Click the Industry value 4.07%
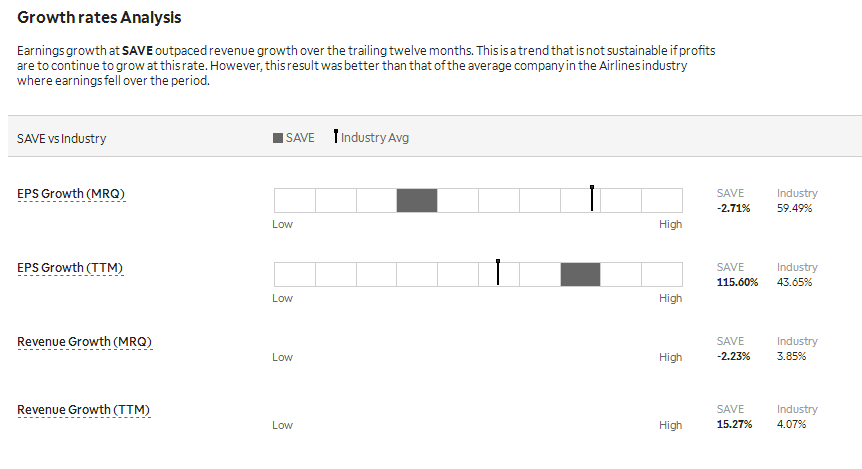The height and width of the screenshot is (469, 862). (x=792, y=424)
